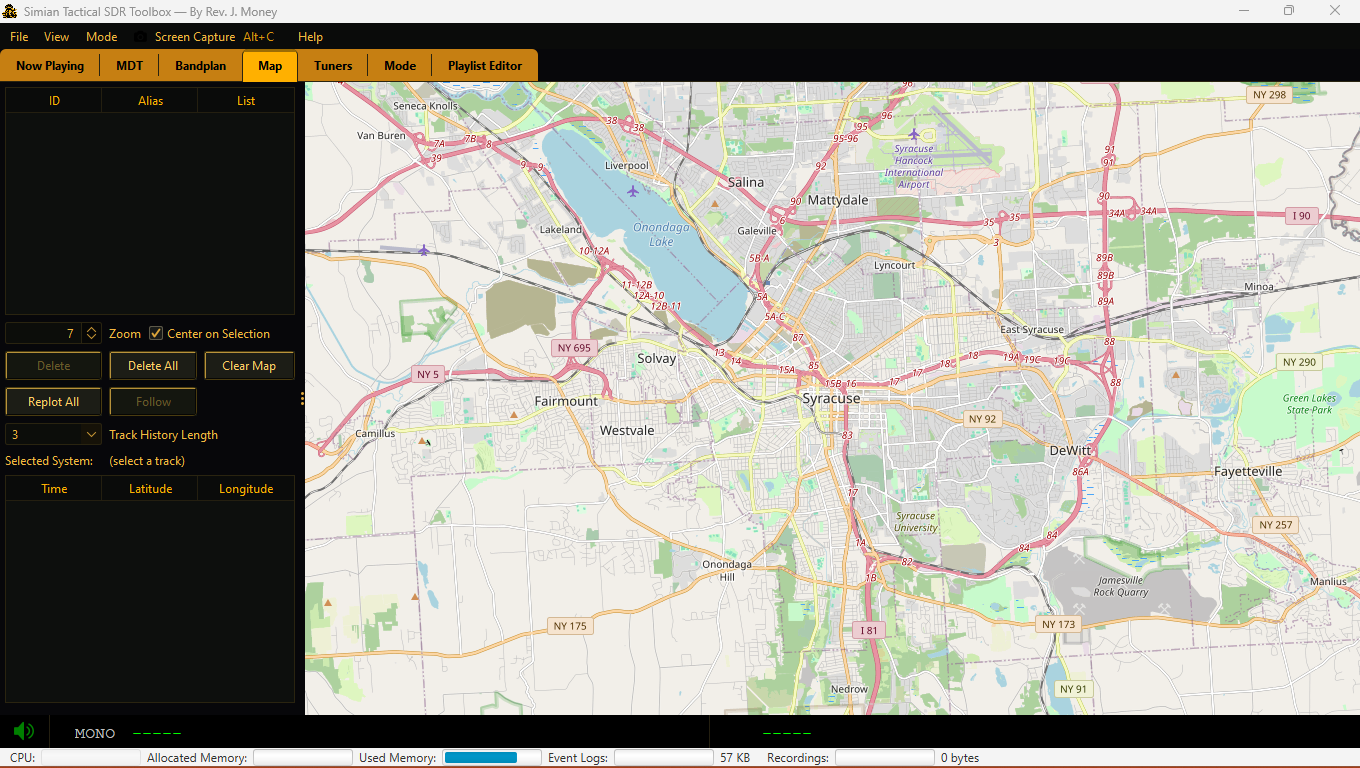The image size is (1360, 768).
Task: Click the Salina label on the map
Action: coord(746,182)
